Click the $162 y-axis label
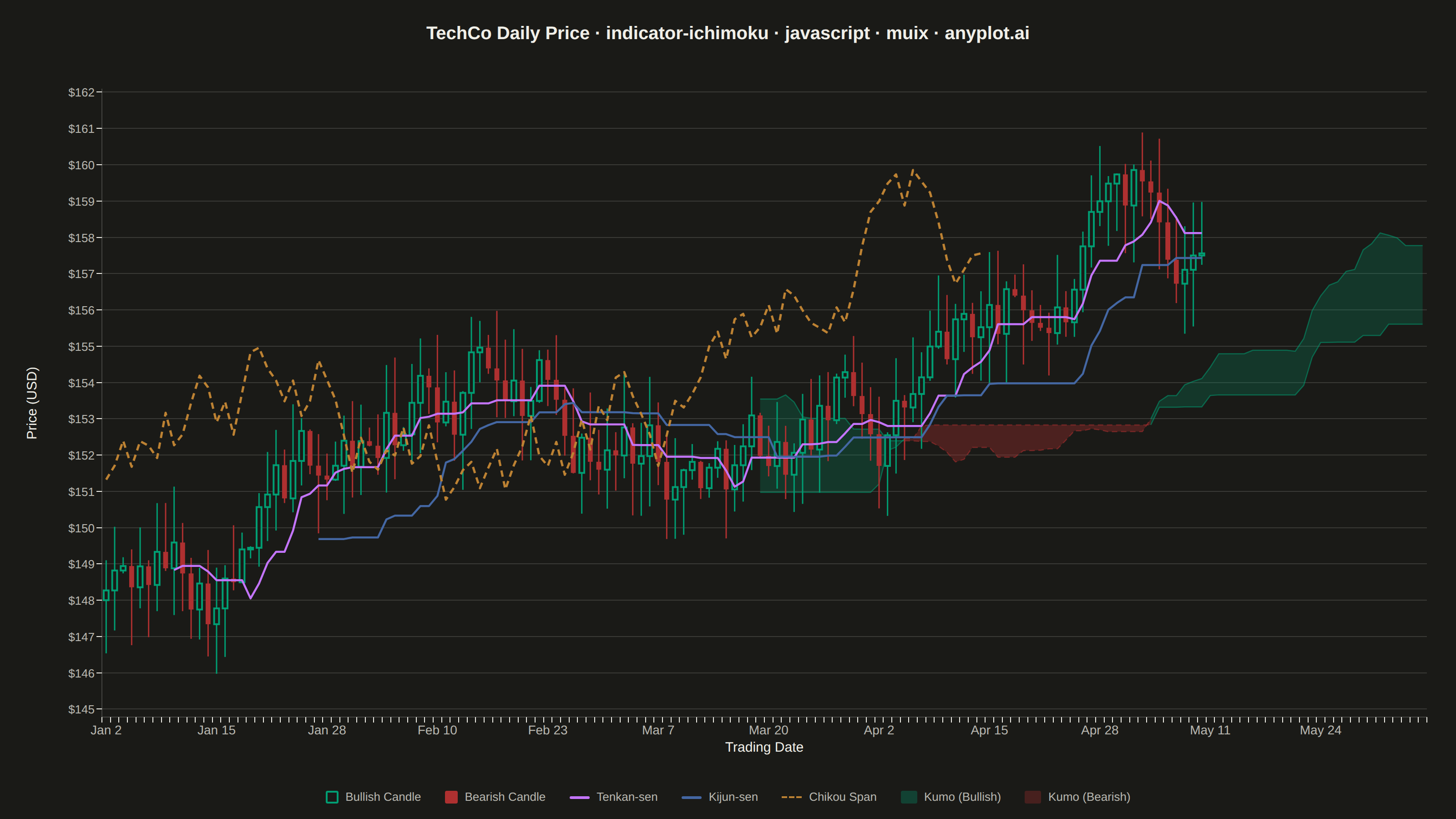Viewport: 1456px width, 819px height. [x=81, y=92]
